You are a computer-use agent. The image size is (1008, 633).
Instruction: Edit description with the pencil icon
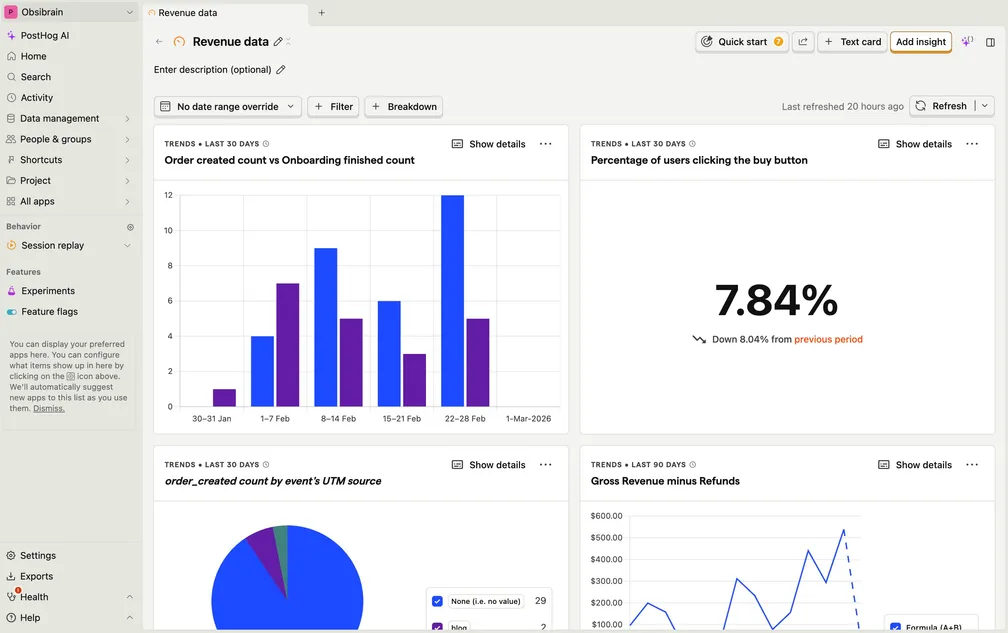coord(281,70)
